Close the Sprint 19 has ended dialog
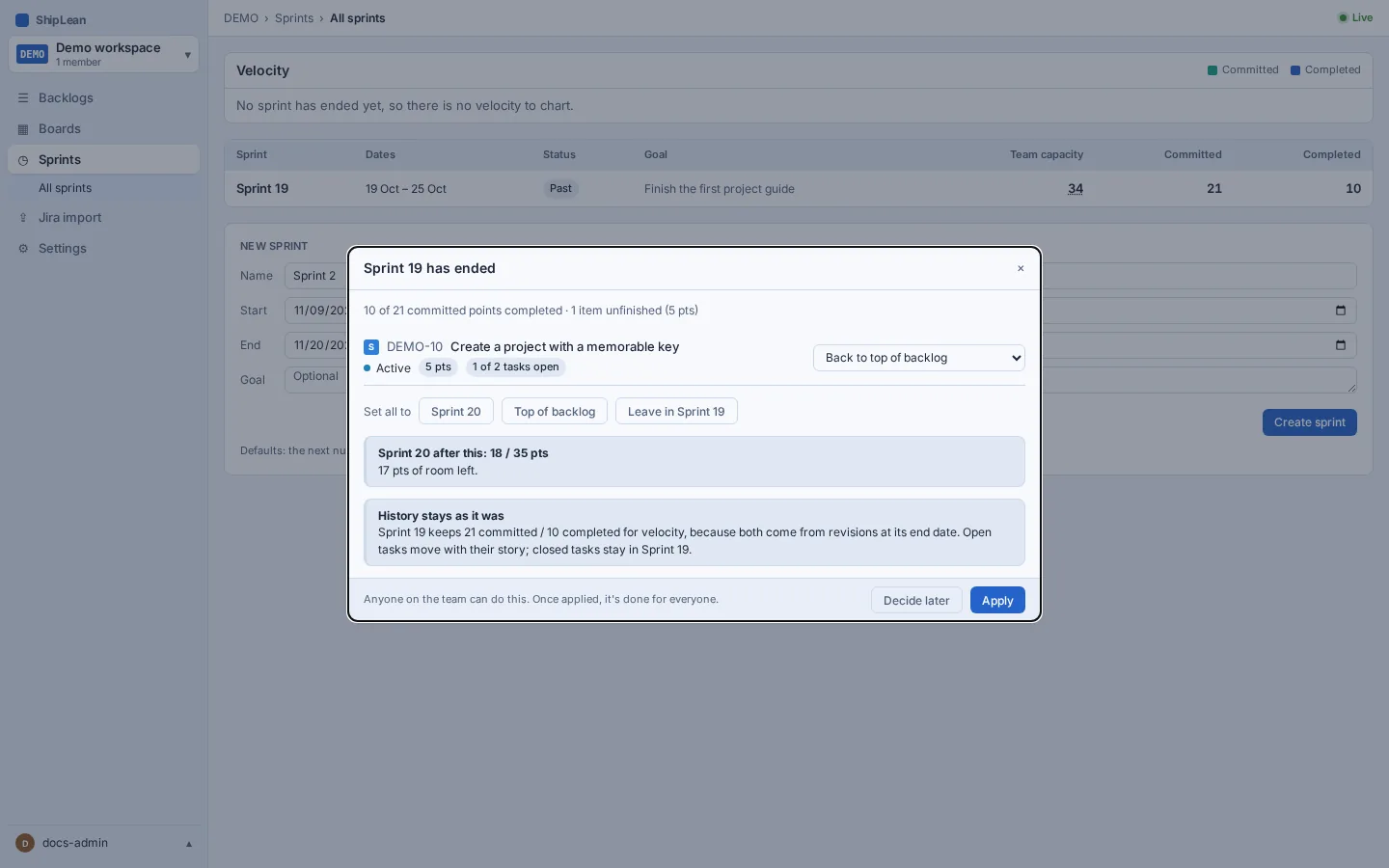 (x=1021, y=269)
